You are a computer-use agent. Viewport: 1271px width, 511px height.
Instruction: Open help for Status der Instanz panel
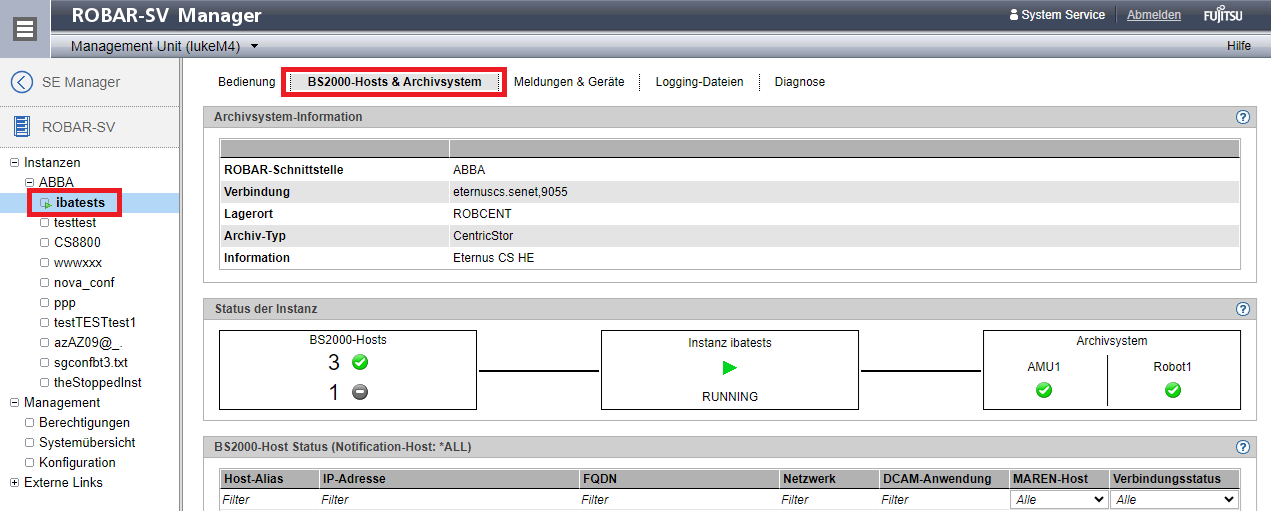point(1243,309)
